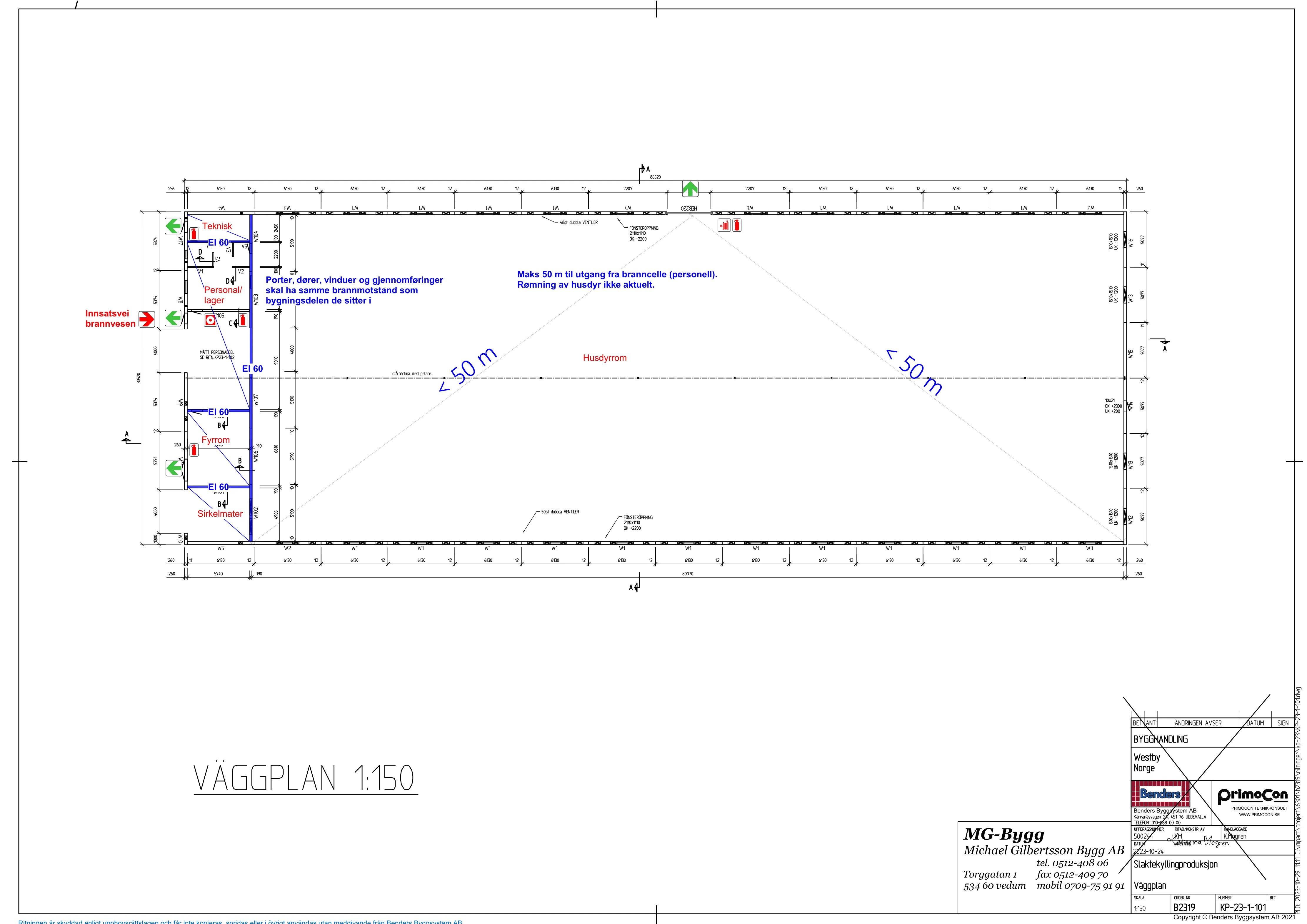Viewport: 1307px width, 924px height.
Task: Click the left '< 50 m' distance label
Action: tap(468, 370)
